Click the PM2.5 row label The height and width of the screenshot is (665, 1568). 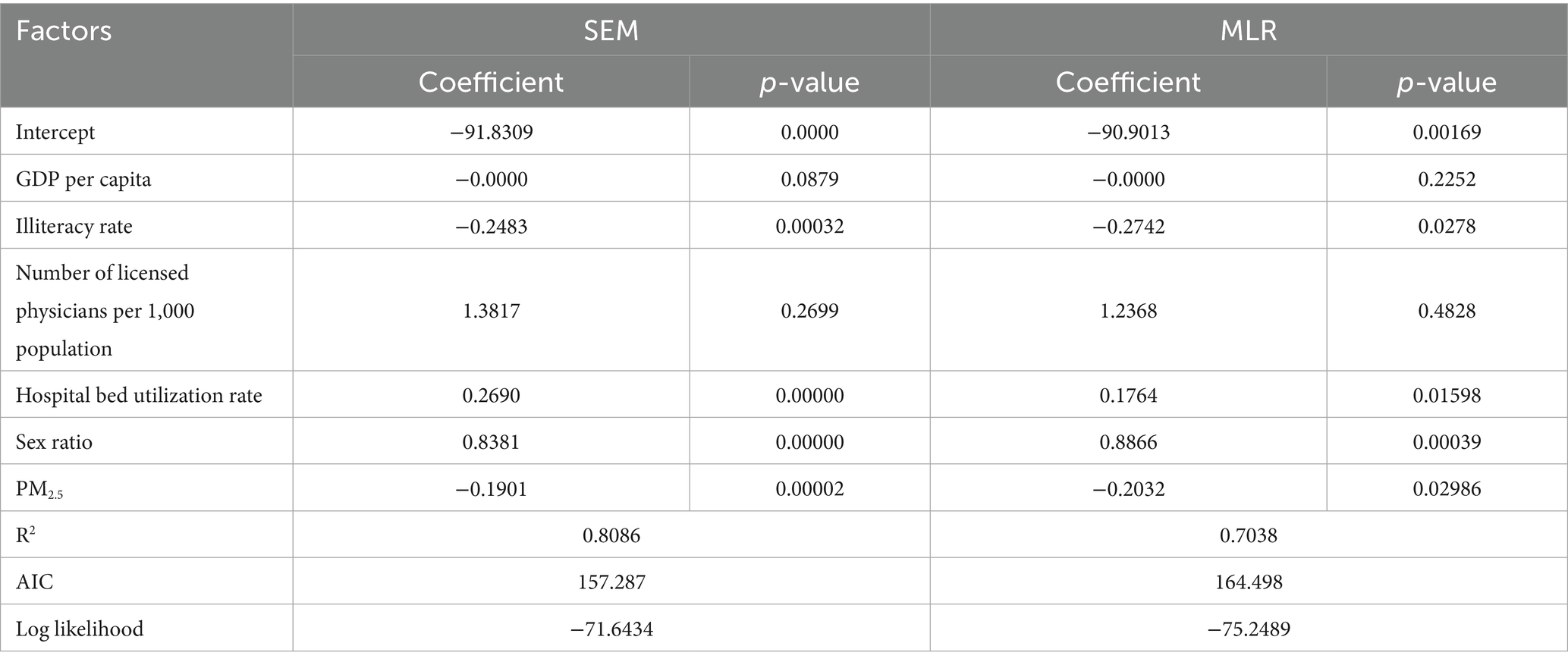click(39, 489)
